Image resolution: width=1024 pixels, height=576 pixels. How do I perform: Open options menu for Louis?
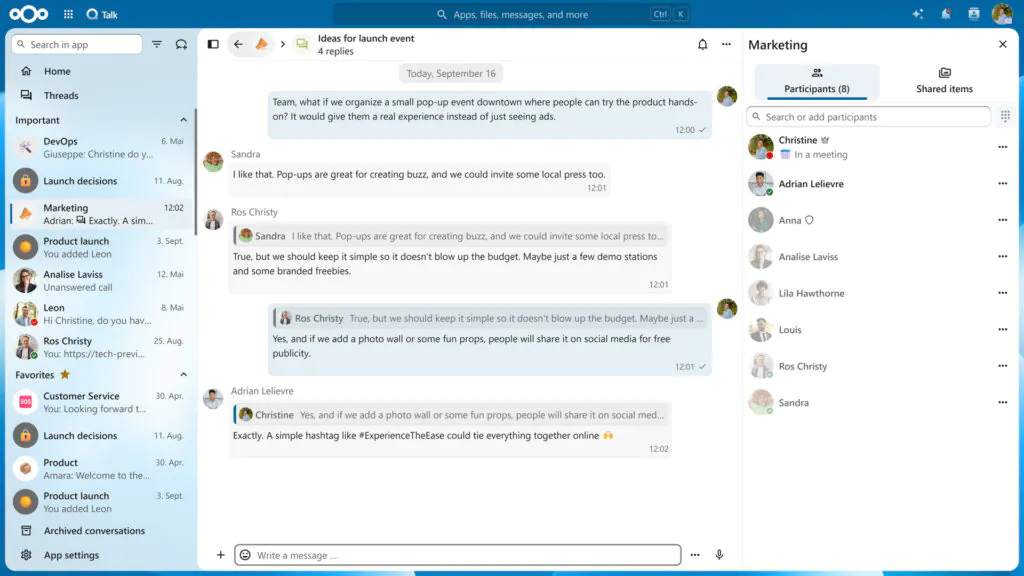pyautogui.click(x=1002, y=330)
